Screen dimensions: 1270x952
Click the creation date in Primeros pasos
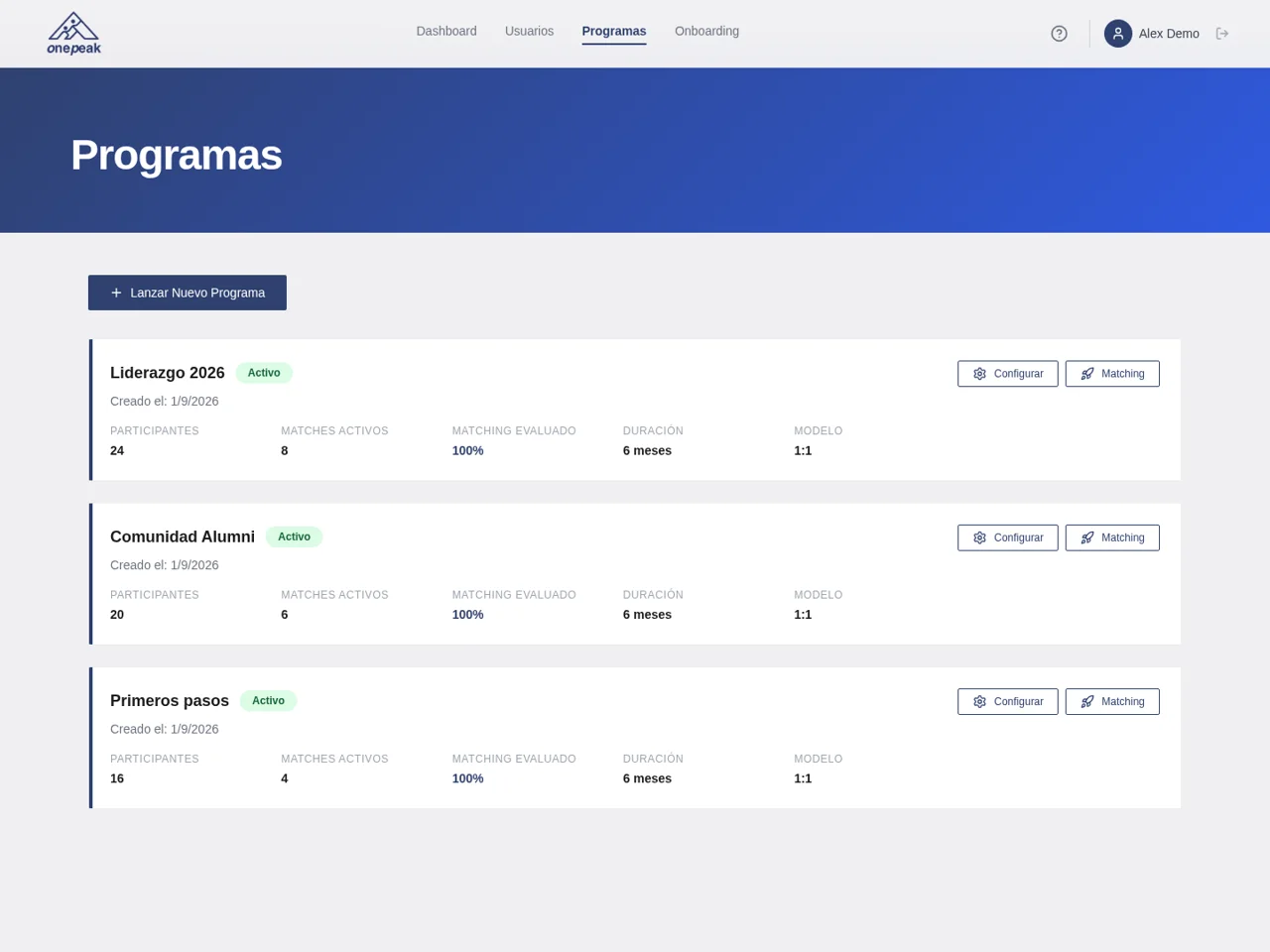(165, 729)
